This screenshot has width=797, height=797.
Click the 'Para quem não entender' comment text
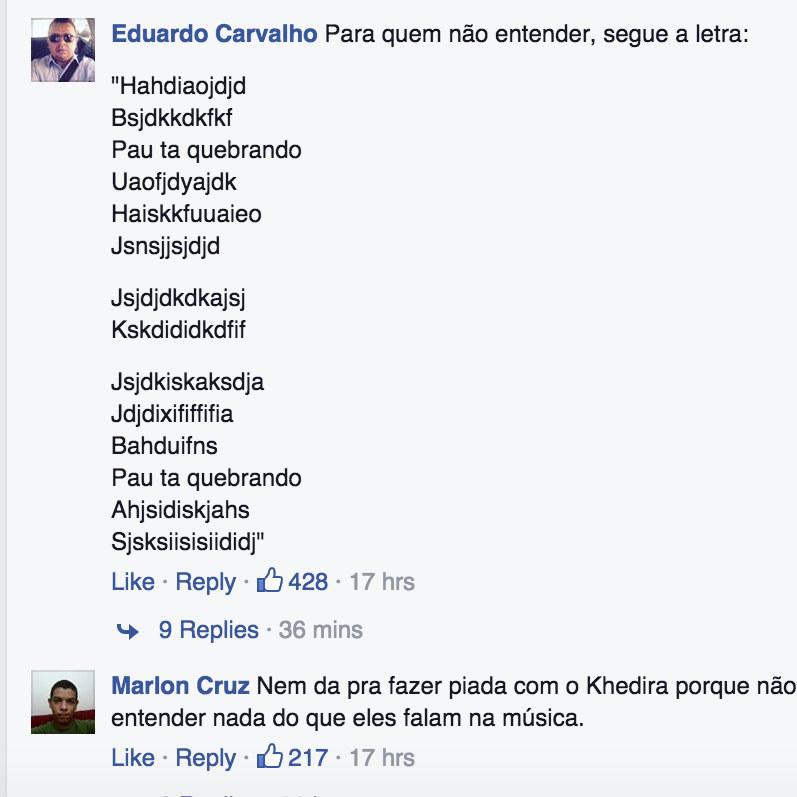click(x=537, y=35)
